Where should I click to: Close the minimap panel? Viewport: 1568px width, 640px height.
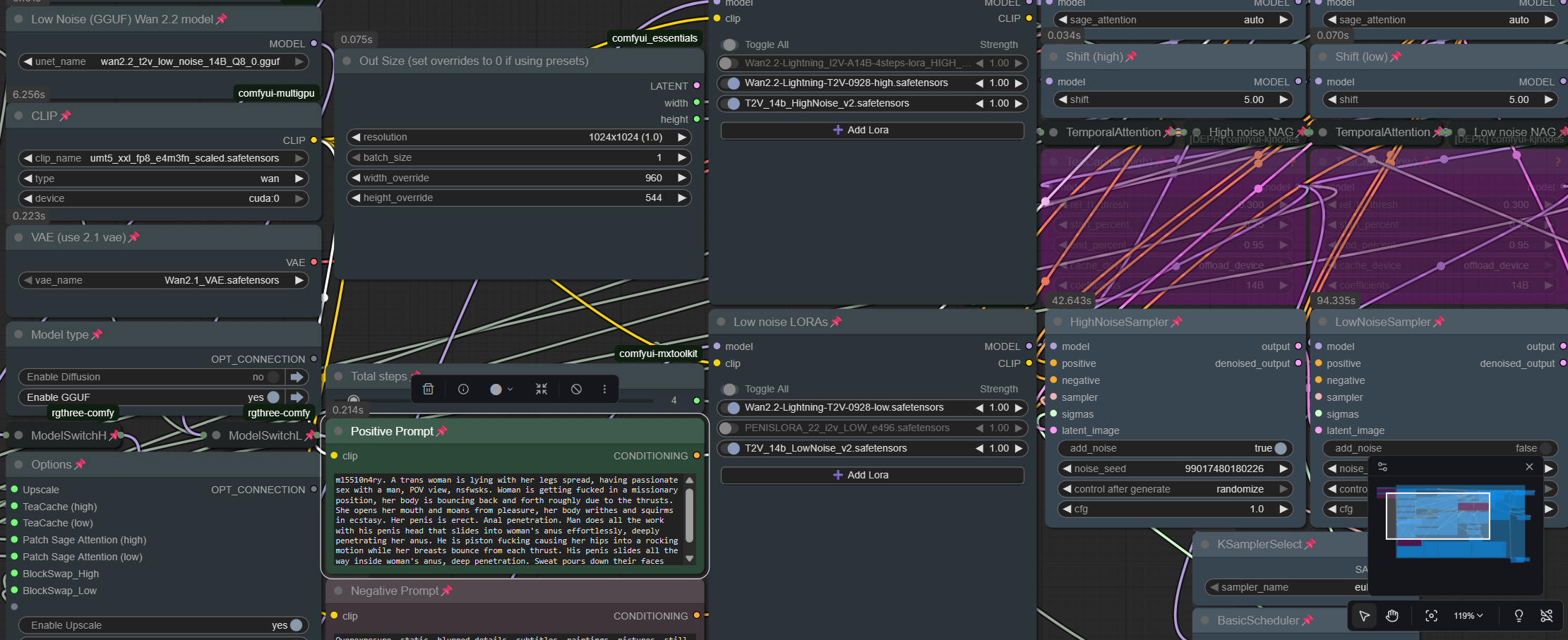tap(1529, 467)
